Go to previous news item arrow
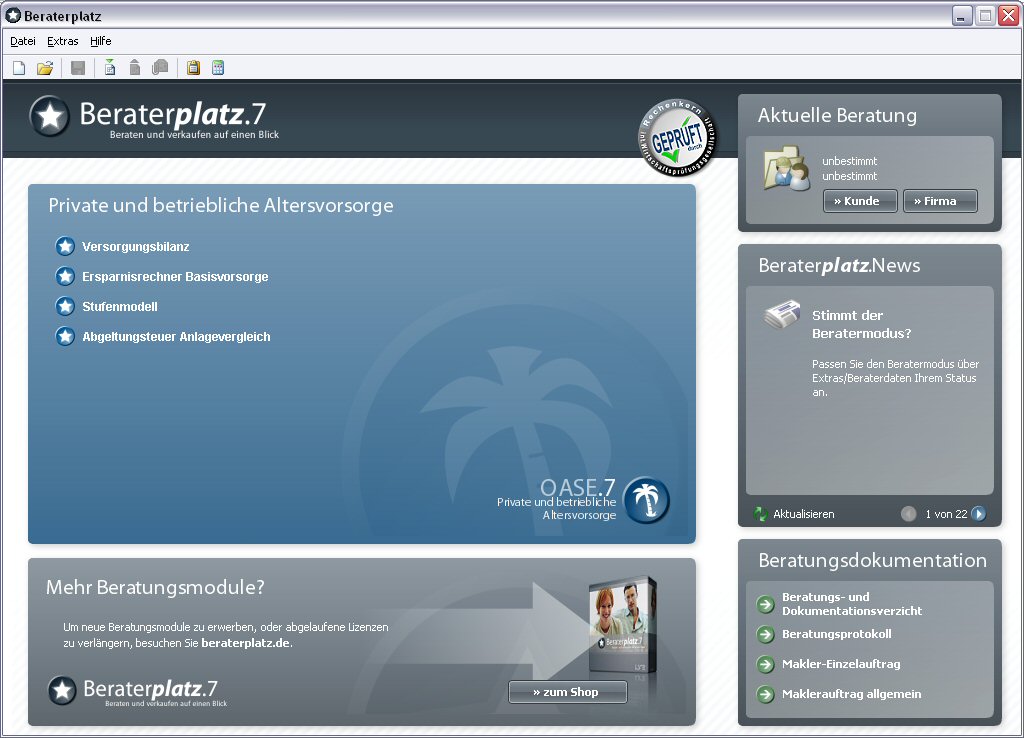This screenshot has height=738, width=1024. 908,514
